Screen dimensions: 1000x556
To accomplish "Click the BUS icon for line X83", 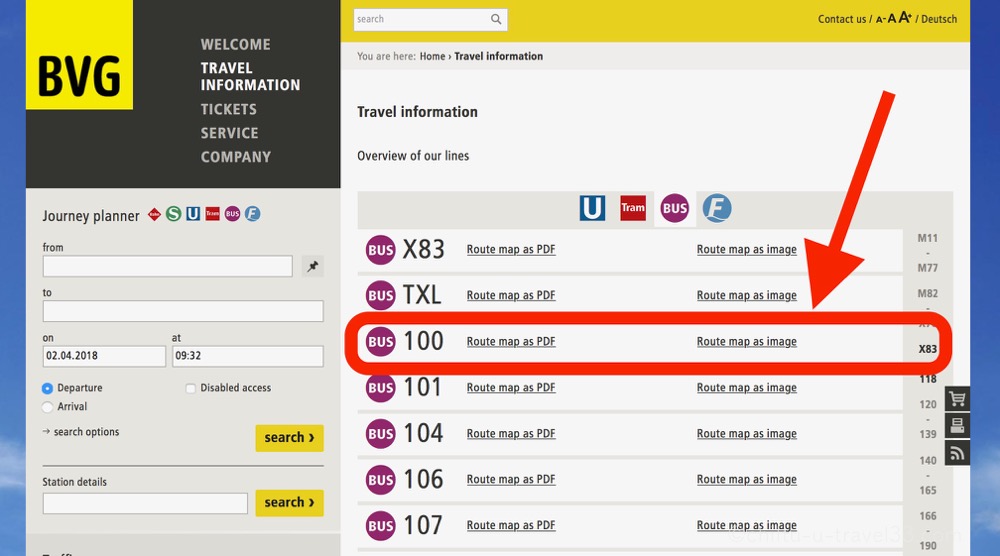I will point(381,250).
